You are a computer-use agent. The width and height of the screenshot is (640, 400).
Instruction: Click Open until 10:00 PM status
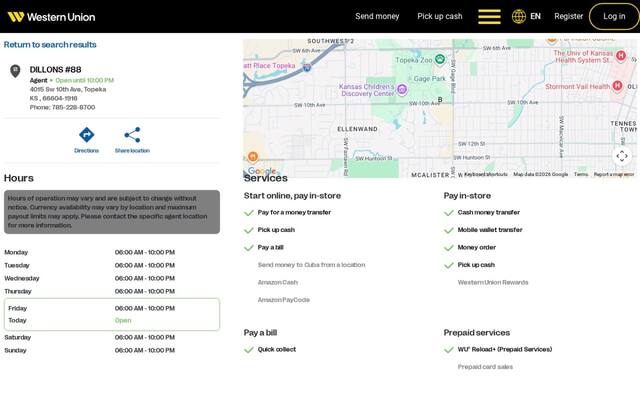[x=84, y=80]
